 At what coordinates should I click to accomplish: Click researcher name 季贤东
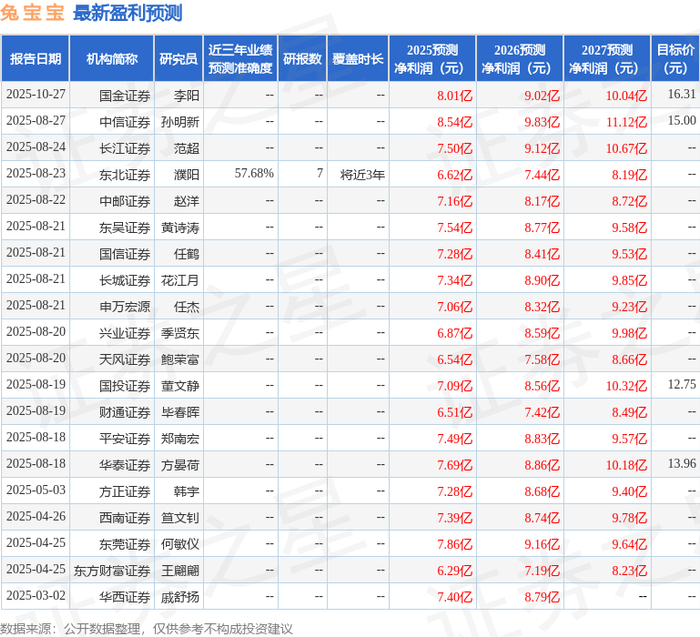click(x=180, y=333)
